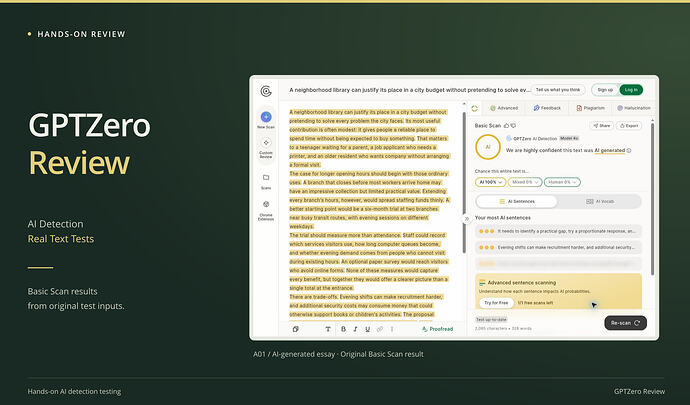
Task: Toggle bold formatting in editor toolbar
Action: 343,329
